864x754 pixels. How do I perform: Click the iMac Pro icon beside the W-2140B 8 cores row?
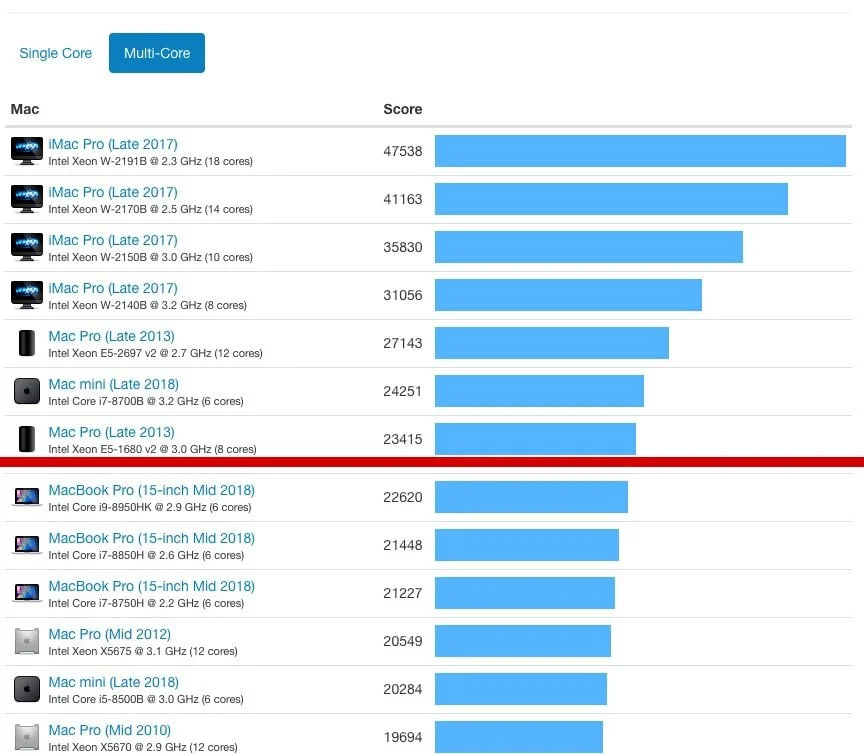click(27, 295)
